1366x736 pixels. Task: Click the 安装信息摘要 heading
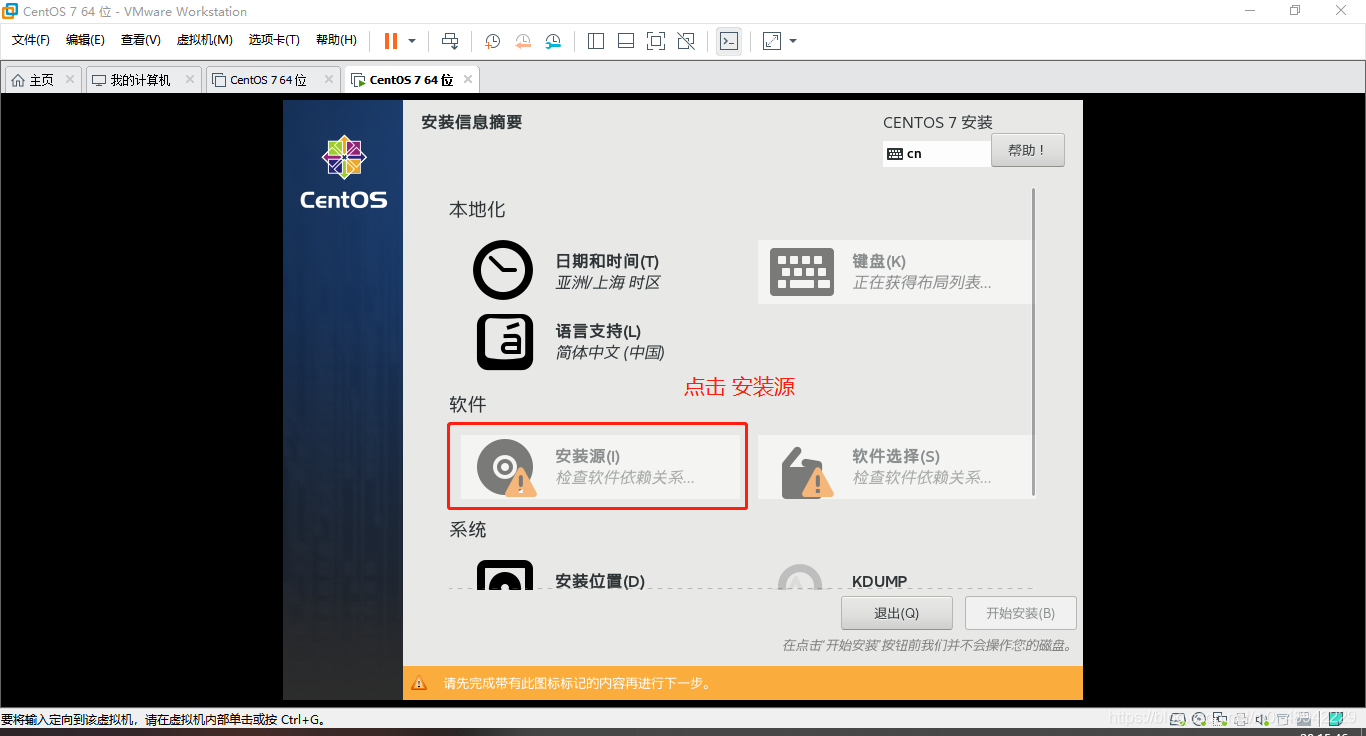point(472,122)
